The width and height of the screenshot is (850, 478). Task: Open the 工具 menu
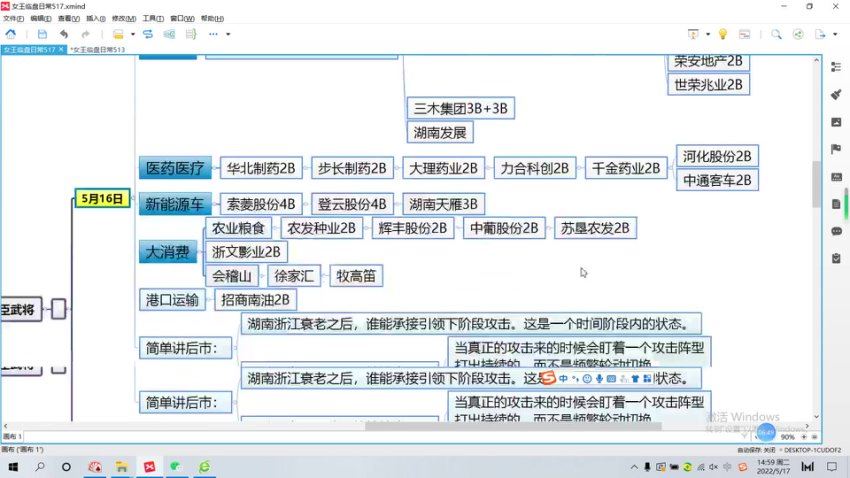[153, 18]
